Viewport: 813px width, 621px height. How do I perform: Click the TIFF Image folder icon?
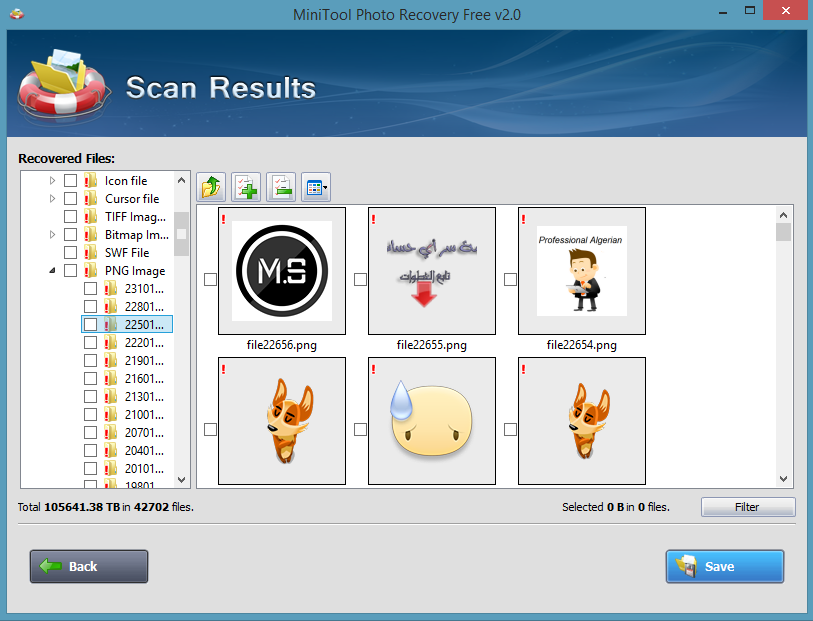click(x=91, y=217)
